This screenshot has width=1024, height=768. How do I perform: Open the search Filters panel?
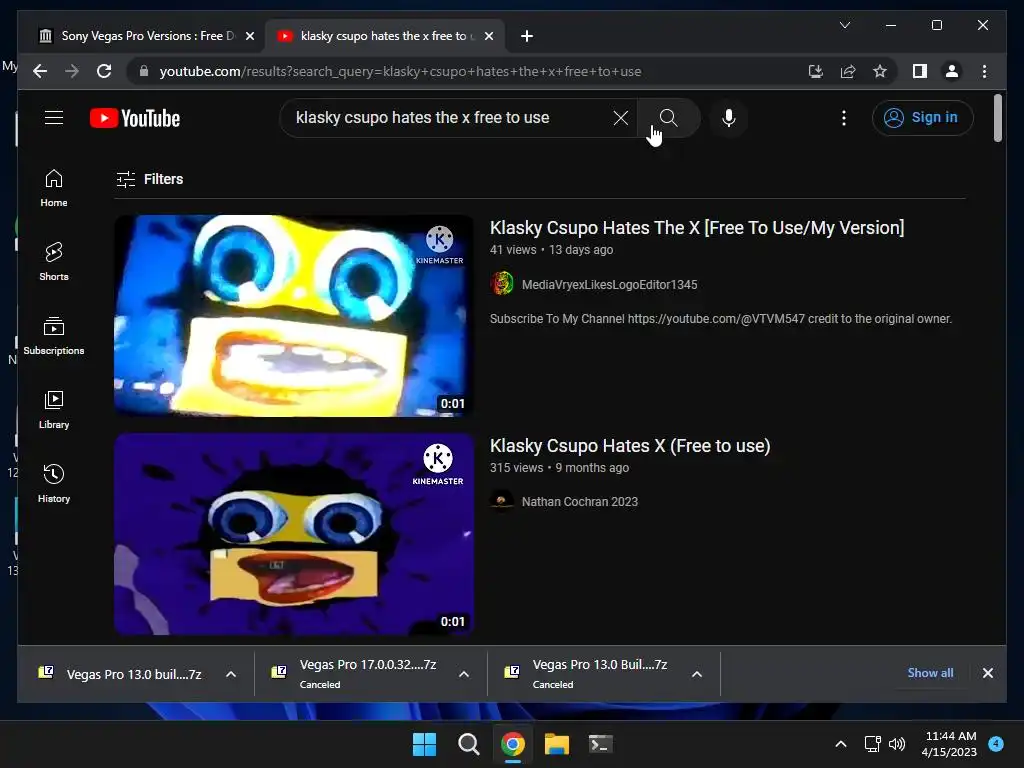(150, 179)
